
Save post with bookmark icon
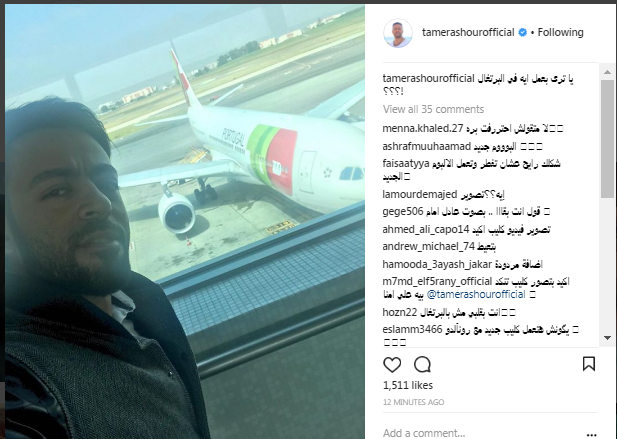589,364
